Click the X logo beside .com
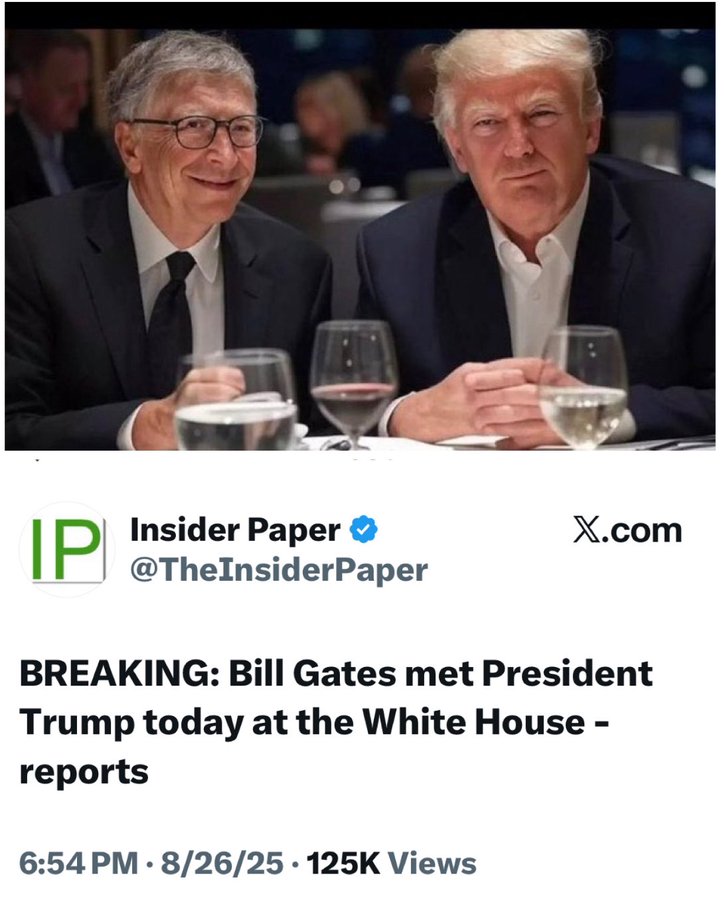This screenshot has height=900, width=725. [586, 529]
